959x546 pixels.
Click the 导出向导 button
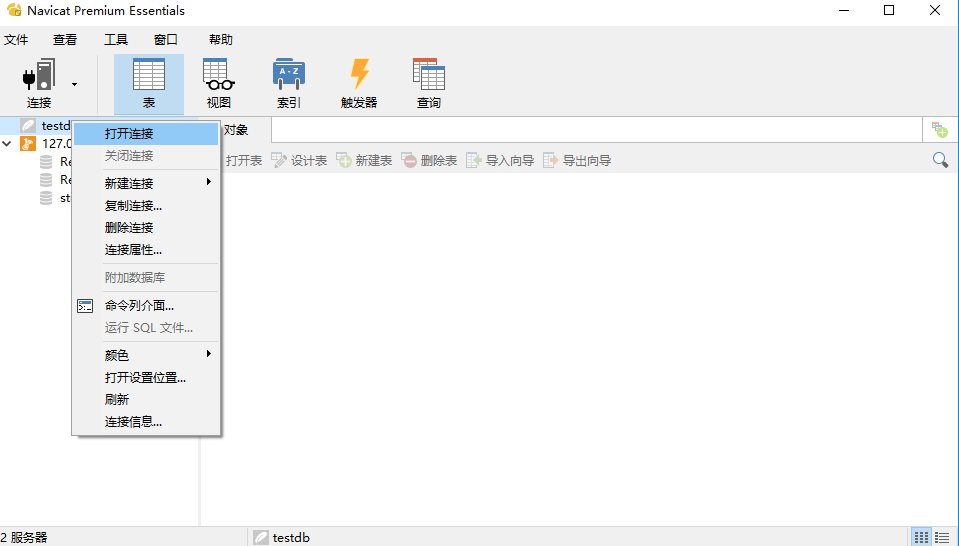pyautogui.click(x=577, y=160)
